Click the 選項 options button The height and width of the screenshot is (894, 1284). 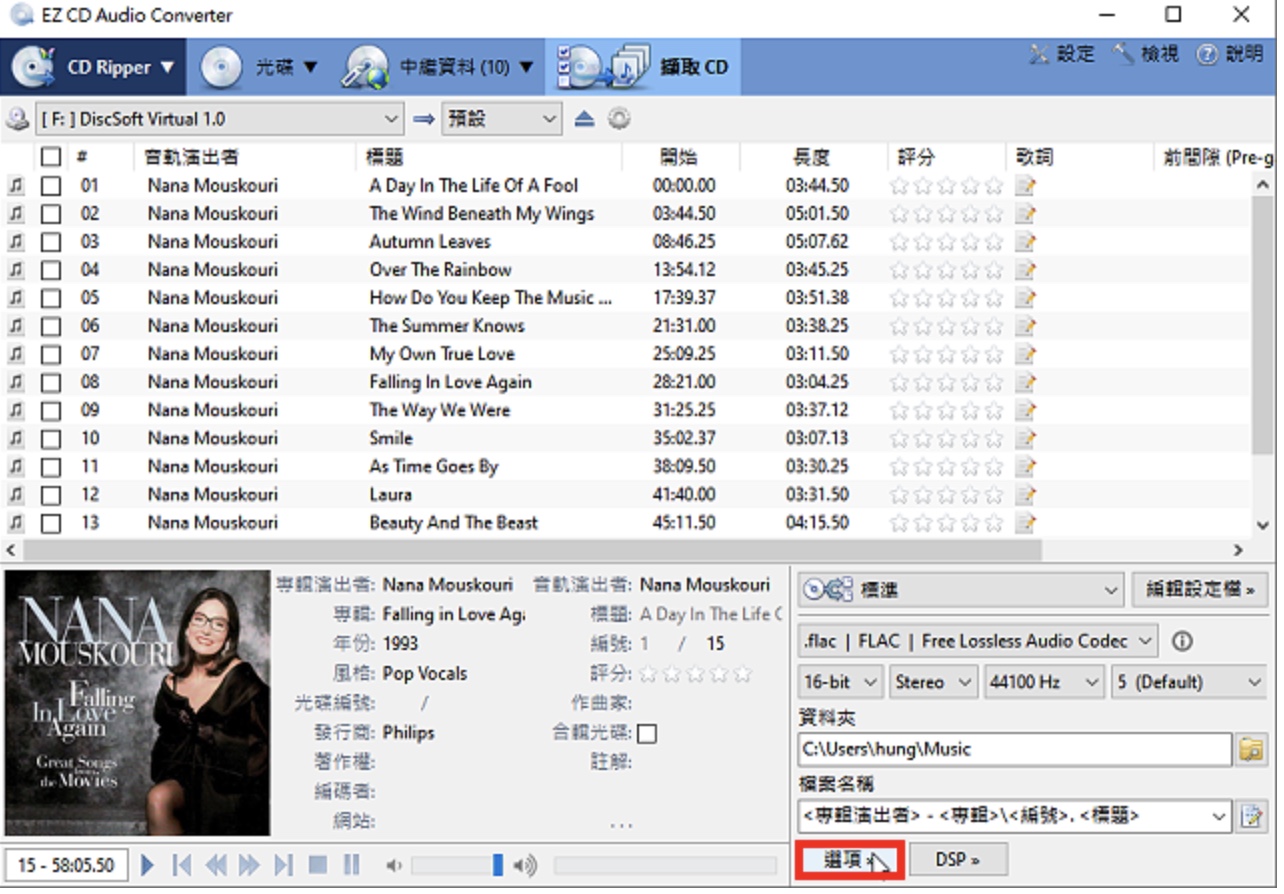(x=851, y=861)
